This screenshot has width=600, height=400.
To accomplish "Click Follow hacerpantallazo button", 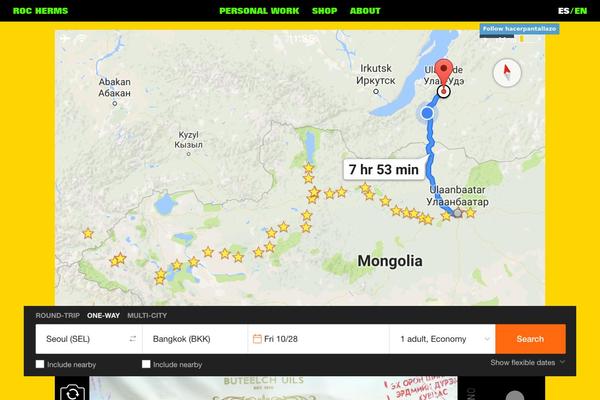I will (x=519, y=29).
